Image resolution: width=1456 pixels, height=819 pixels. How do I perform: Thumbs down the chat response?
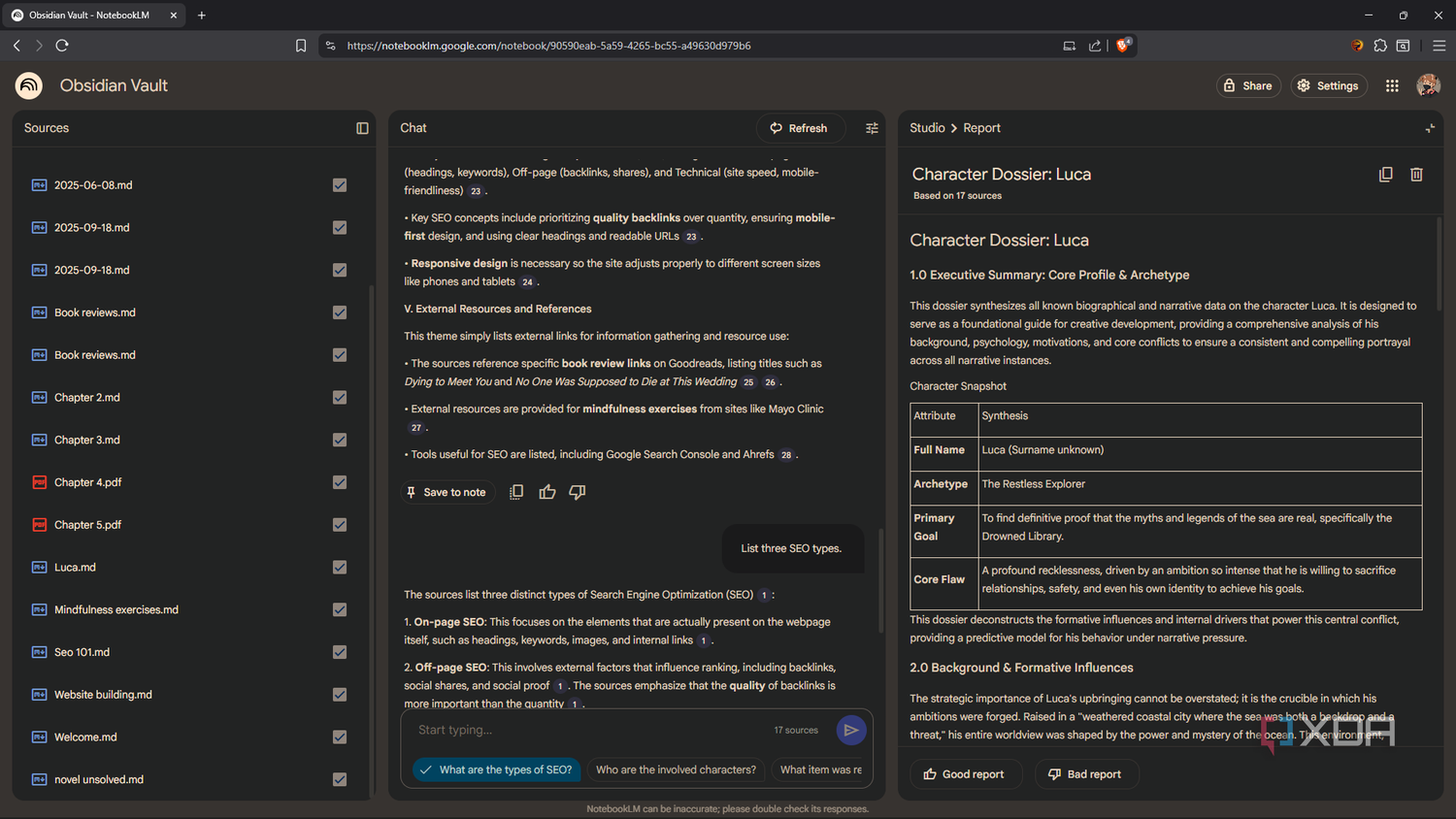point(578,492)
